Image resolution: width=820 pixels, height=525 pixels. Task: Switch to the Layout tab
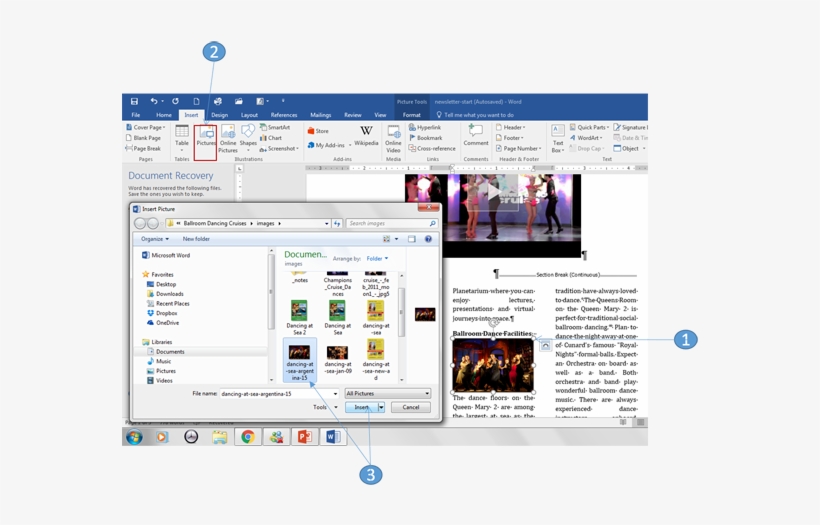(x=249, y=115)
